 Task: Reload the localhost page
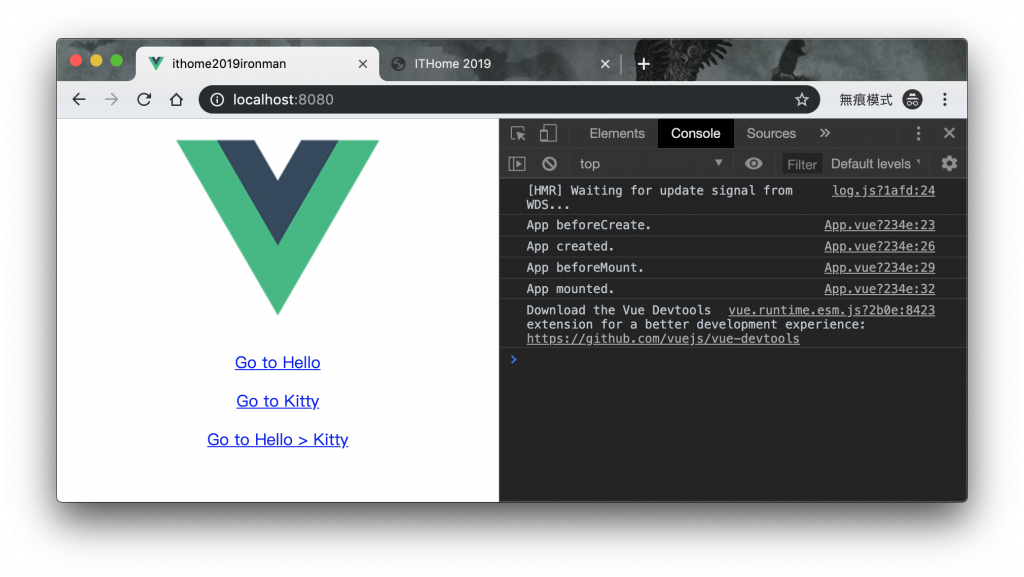click(x=144, y=100)
